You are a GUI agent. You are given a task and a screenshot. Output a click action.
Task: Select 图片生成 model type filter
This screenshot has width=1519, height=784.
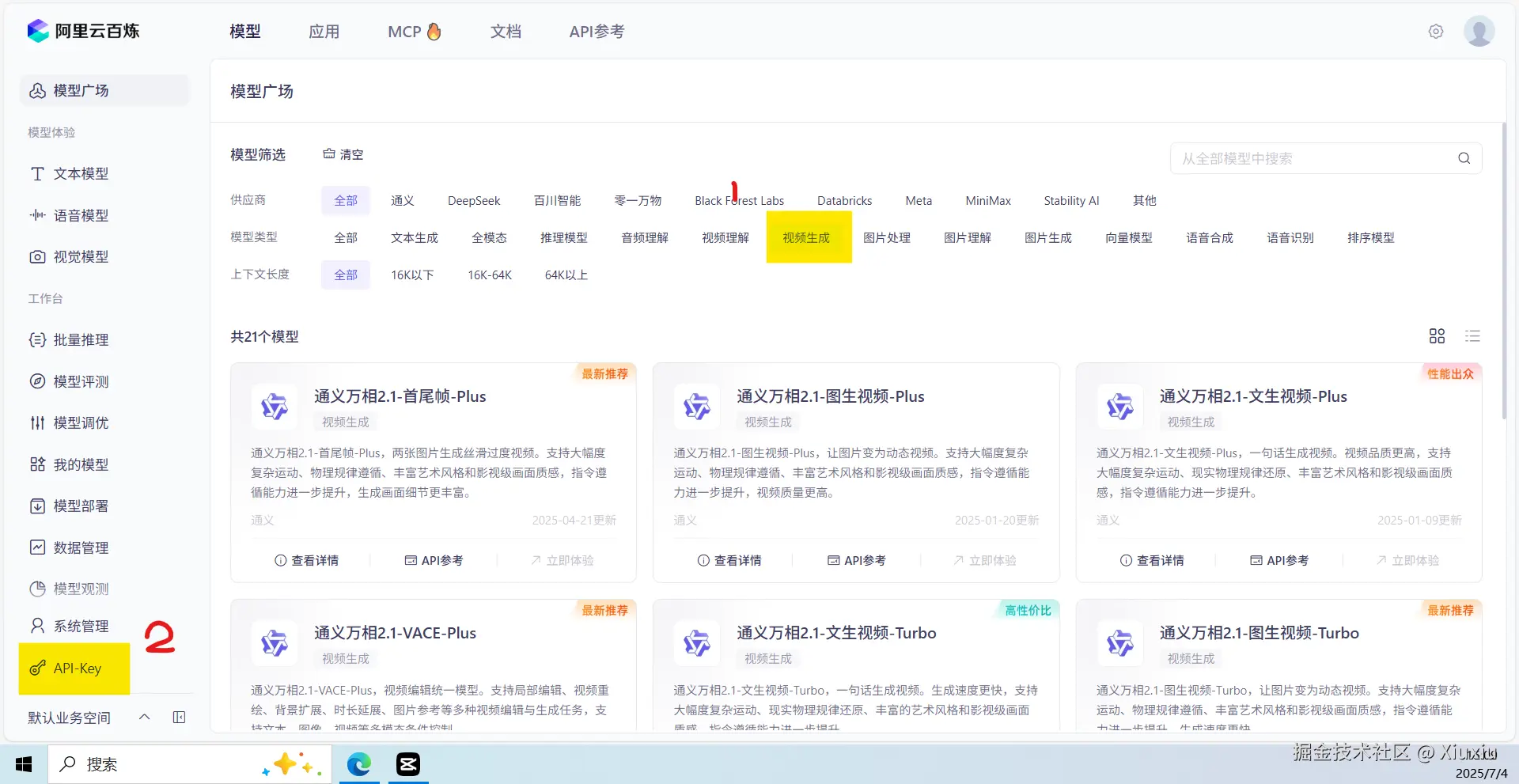(1048, 238)
